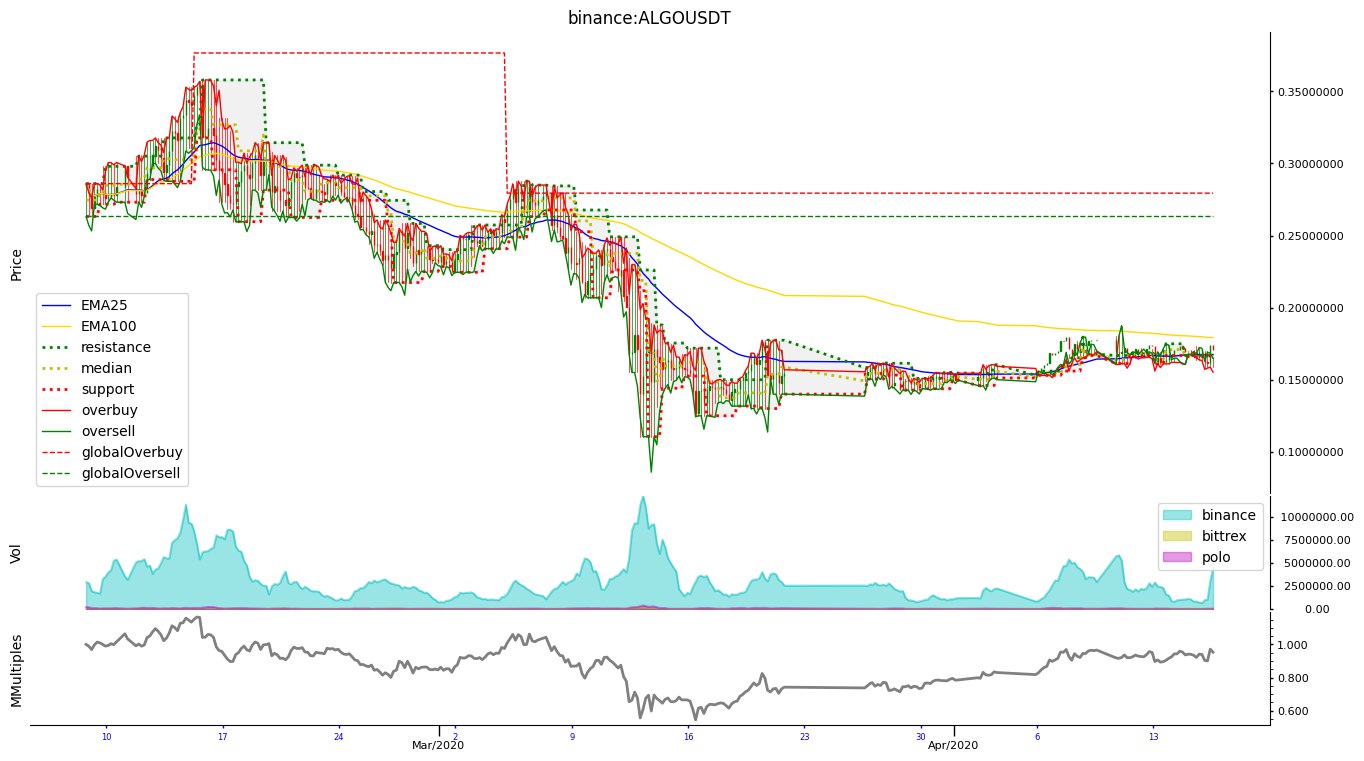Viewport: 1364px width, 761px height.
Task: Click the Apr/2020 month label
Action: pyautogui.click(x=953, y=745)
